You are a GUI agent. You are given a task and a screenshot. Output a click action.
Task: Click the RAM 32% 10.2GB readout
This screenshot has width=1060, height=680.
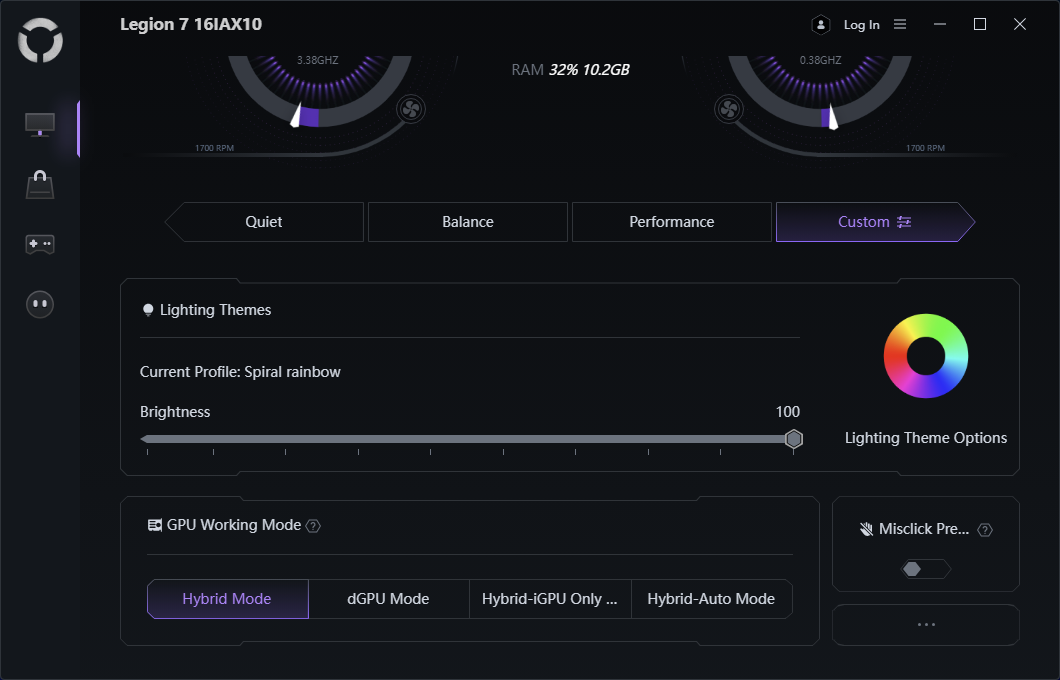(x=571, y=70)
